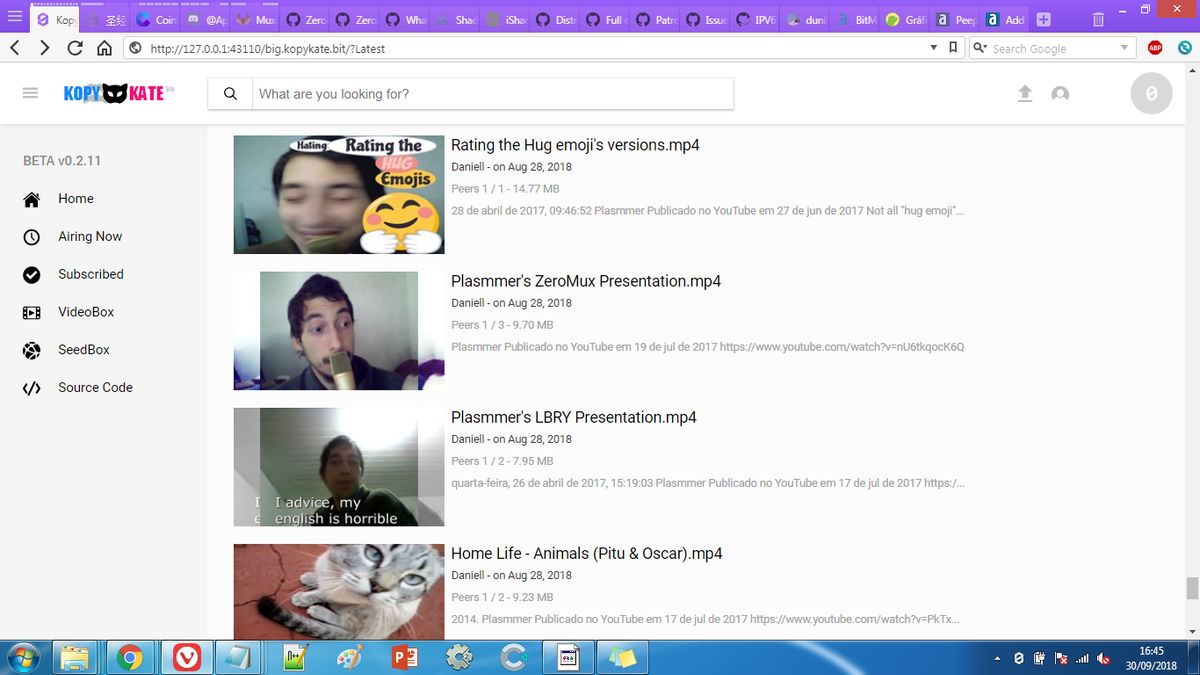1200x675 pixels.
Task: Expand hidden system tray icons
Action: pyautogui.click(x=996, y=658)
